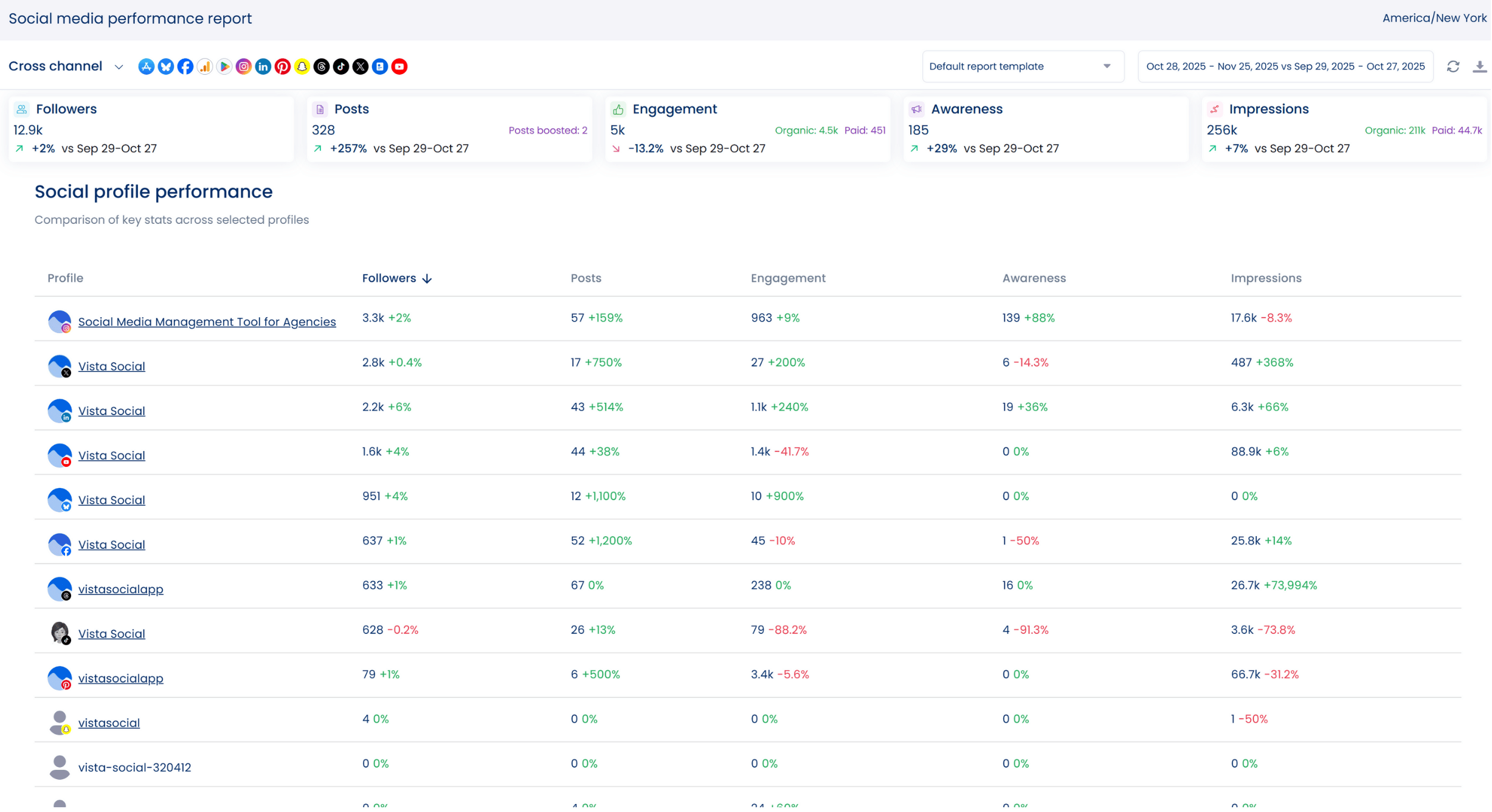Select the Instagram channel icon
Viewport: 1492px width, 812px height.
tap(243, 67)
